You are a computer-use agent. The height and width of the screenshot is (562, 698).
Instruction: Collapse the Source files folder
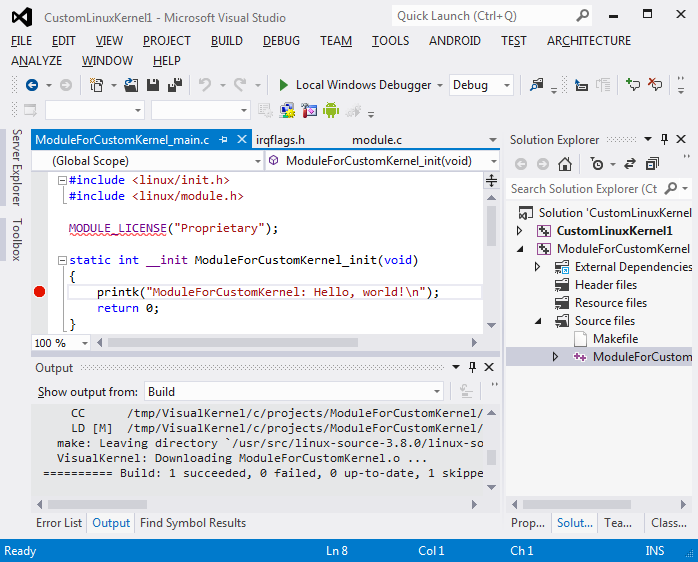538,321
